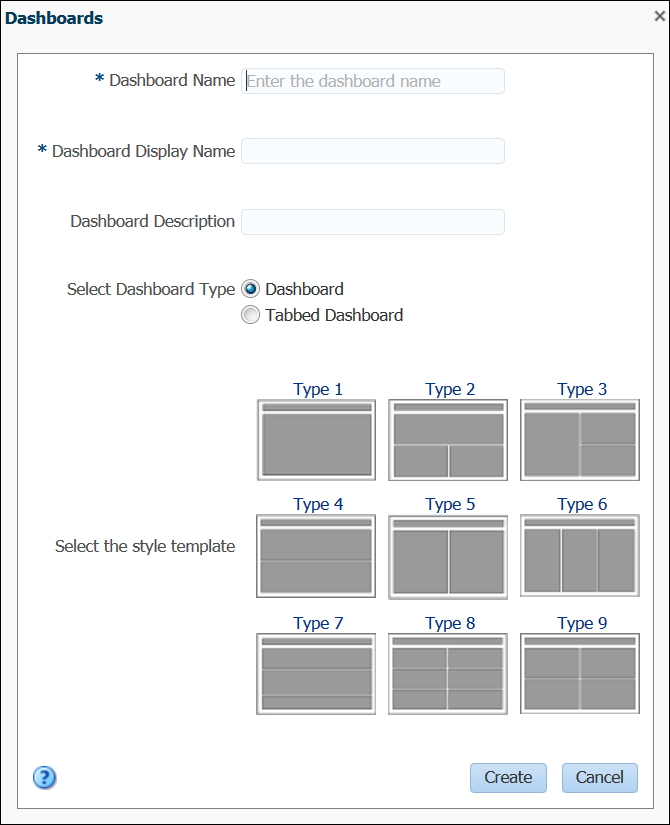Pick the Type 6 three-column template
Screen dimensions: 670x825
(580, 556)
